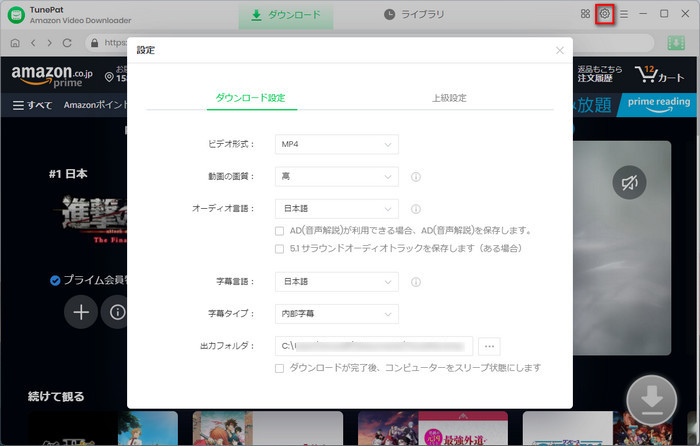Open the Amazon cart icon
This screenshot has height=446, width=700.
659,74
